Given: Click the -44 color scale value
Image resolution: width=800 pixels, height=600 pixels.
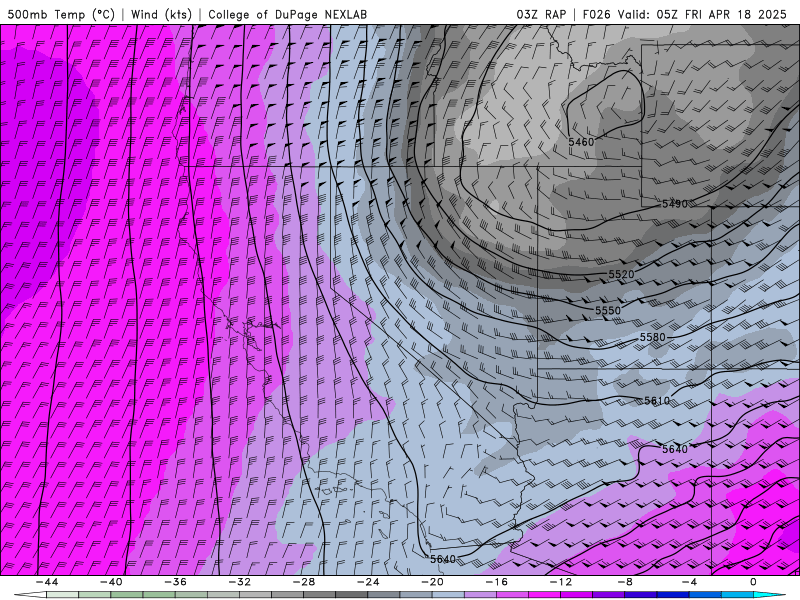Looking at the screenshot, I should (47, 582).
